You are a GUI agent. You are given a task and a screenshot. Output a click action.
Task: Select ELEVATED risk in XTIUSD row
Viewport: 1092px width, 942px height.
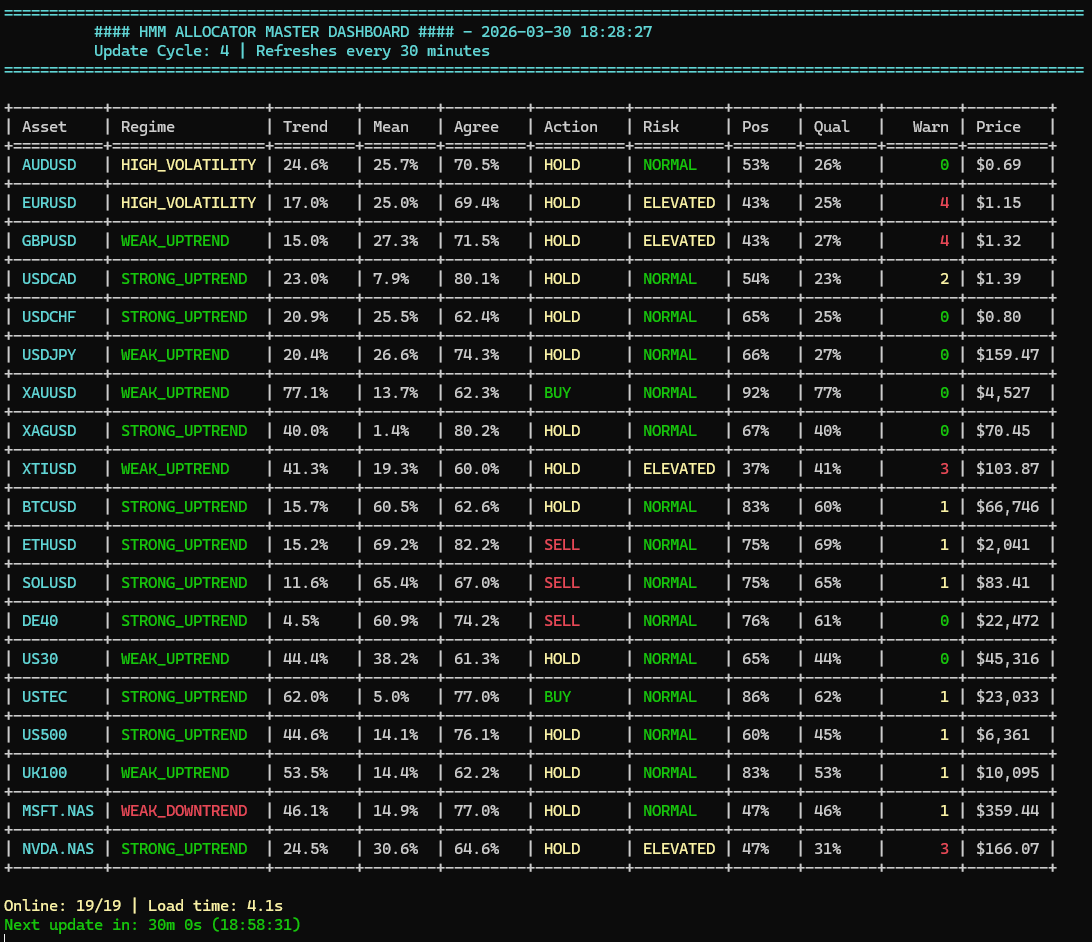(679, 469)
